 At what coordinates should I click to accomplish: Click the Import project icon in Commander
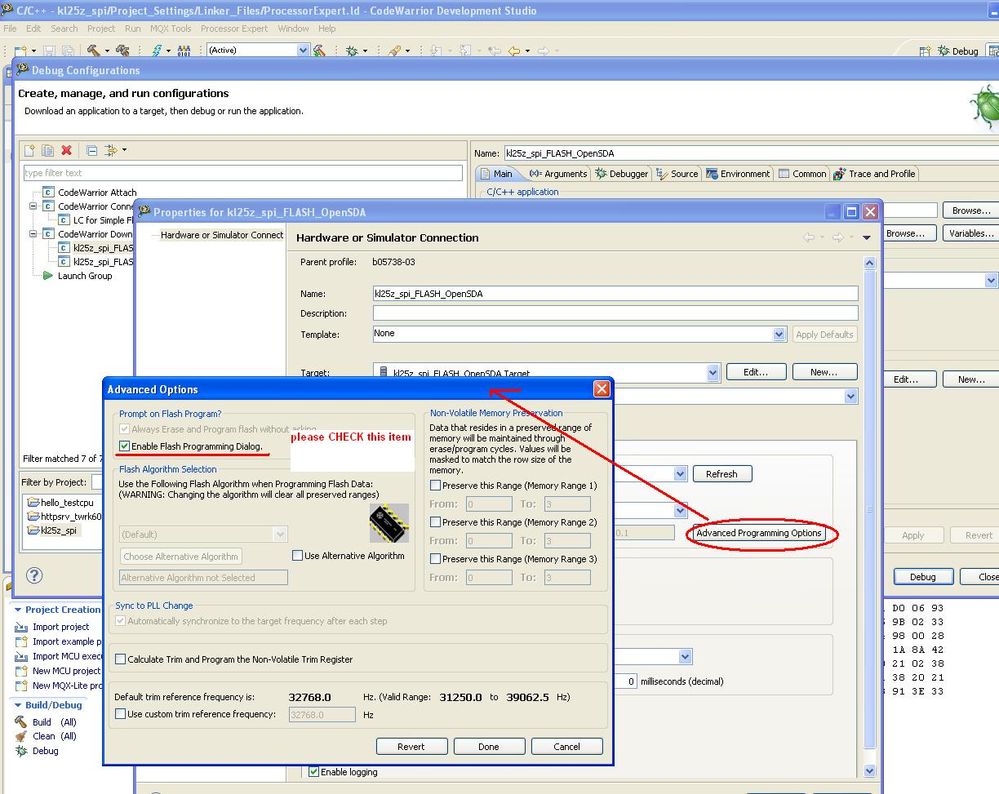pyautogui.click(x=21, y=627)
